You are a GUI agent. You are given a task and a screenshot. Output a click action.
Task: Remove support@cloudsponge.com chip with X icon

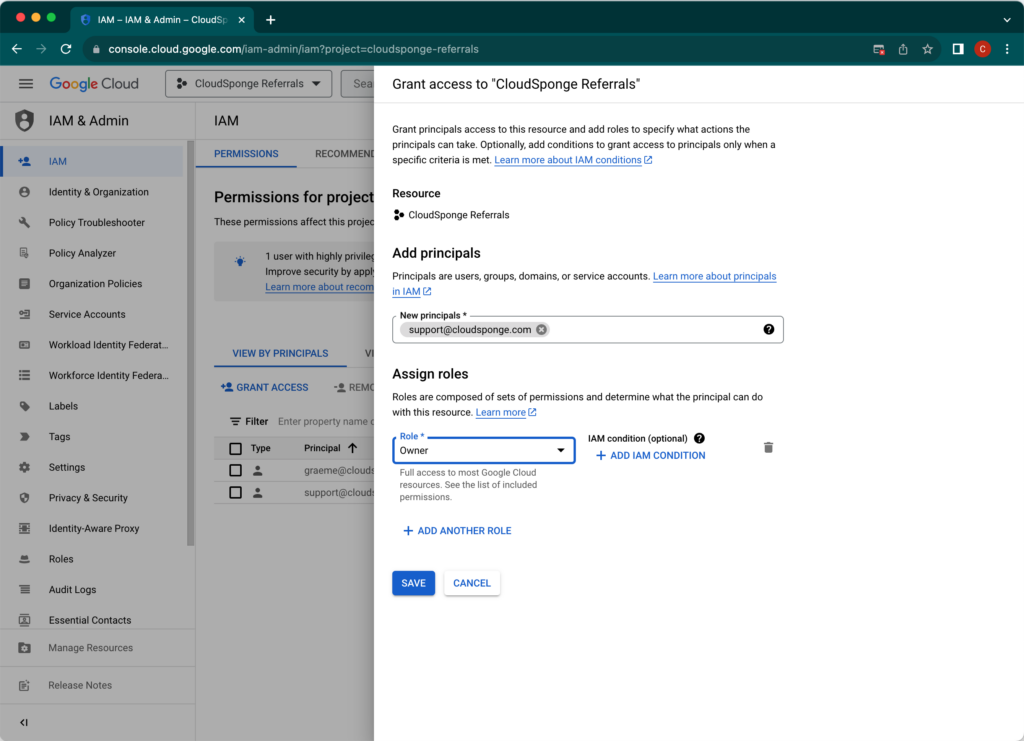541,329
